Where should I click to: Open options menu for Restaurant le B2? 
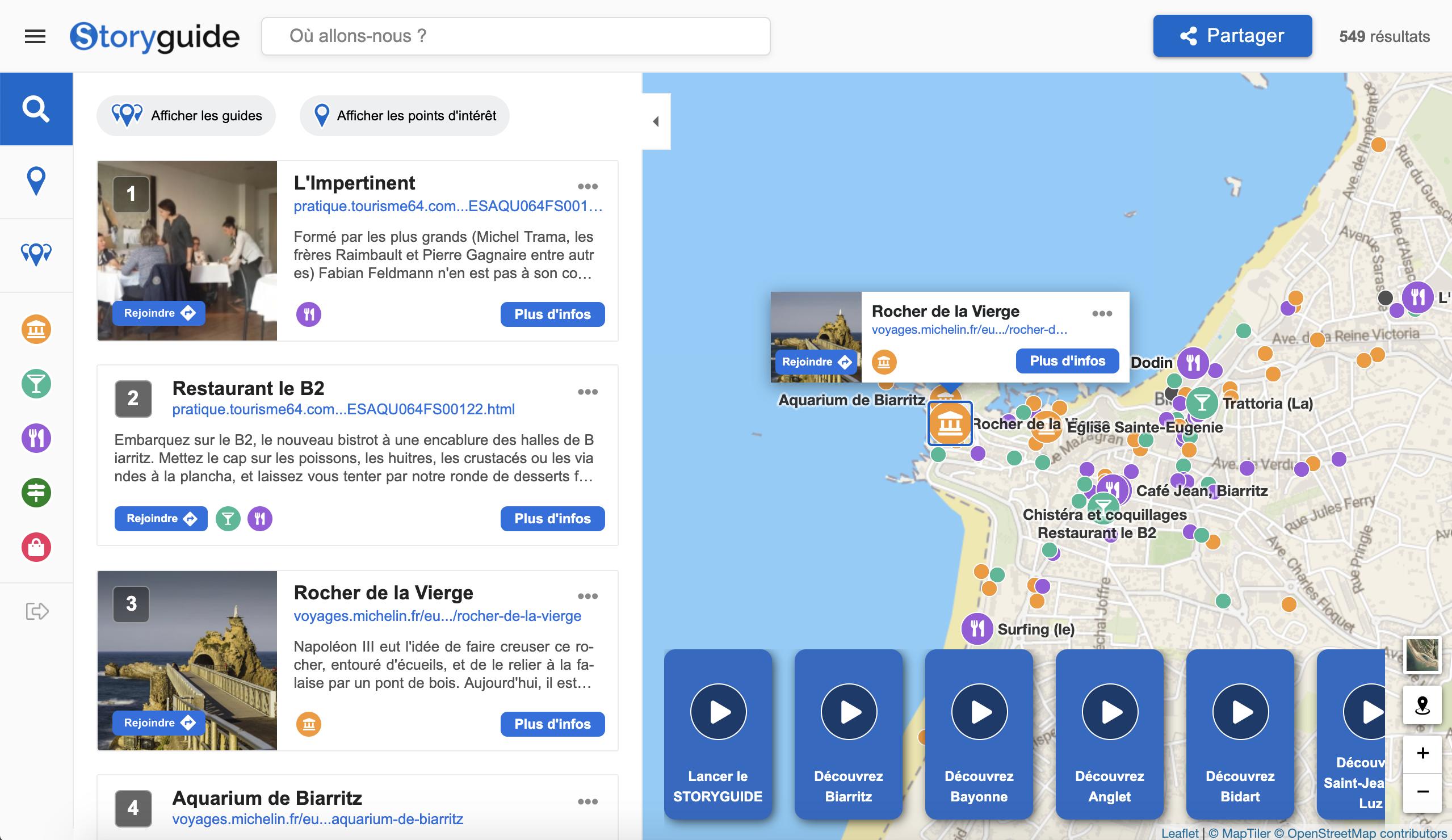[587, 392]
